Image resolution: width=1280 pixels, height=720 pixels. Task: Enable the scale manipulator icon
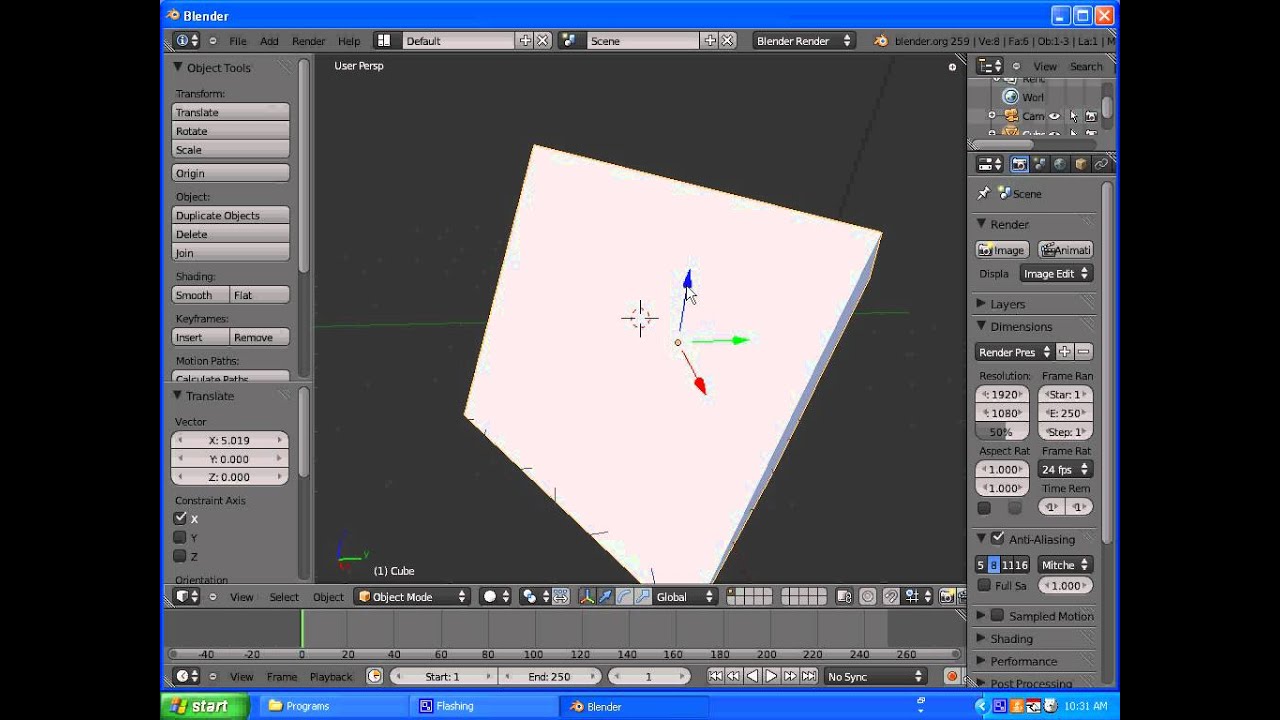point(642,596)
